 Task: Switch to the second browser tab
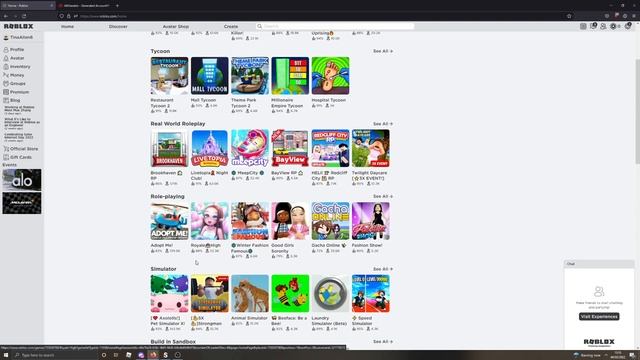tap(85, 6)
